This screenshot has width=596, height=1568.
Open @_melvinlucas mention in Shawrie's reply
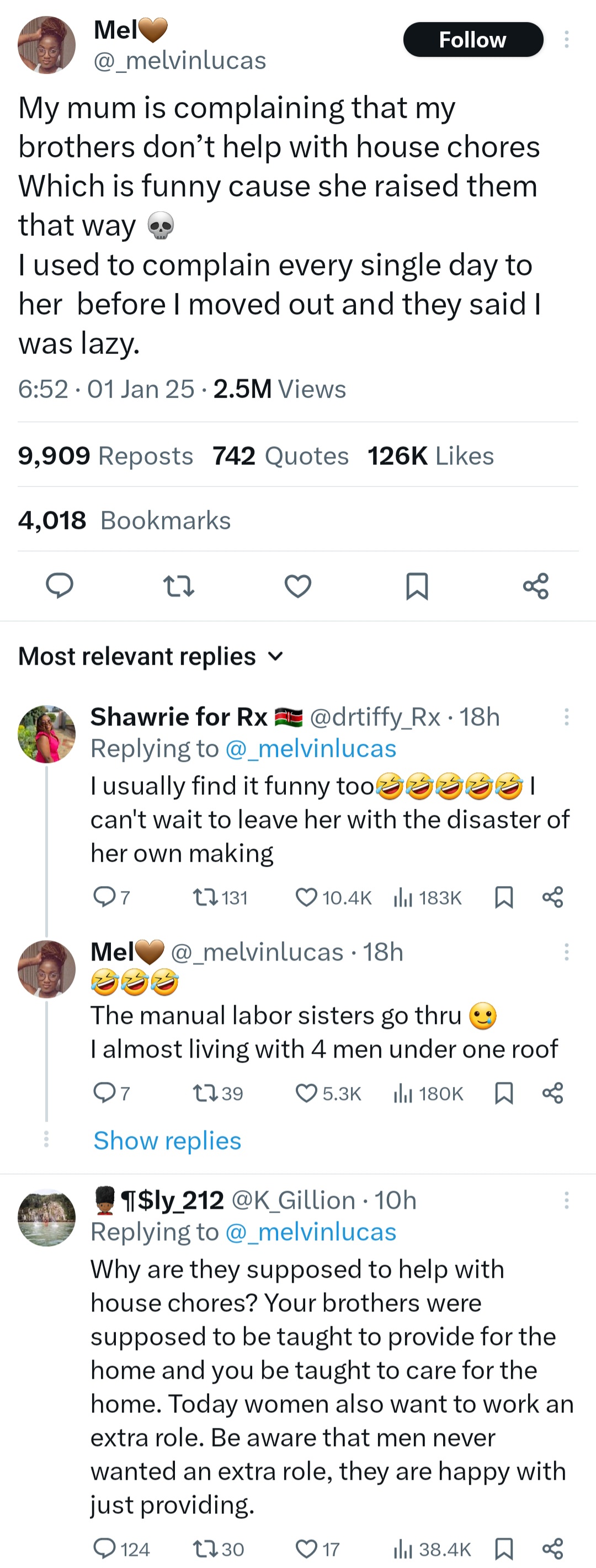point(311,748)
